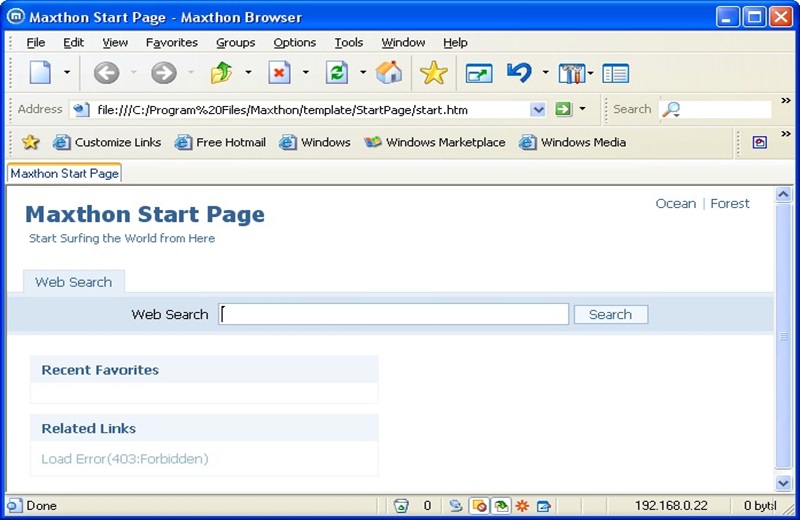Image resolution: width=800 pixels, height=520 pixels.
Task: Open the Customize Links bookmark
Action: tap(107, 142)
